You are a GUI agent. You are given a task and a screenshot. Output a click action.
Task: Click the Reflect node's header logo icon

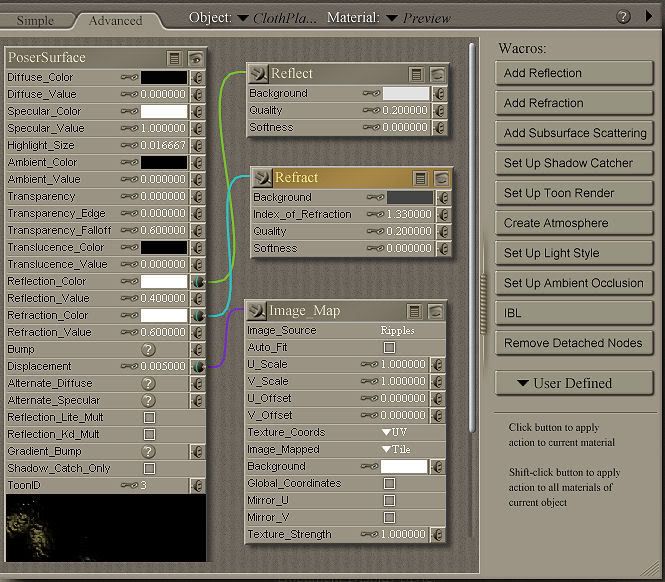pyautogui.click(x=258, y=74)
